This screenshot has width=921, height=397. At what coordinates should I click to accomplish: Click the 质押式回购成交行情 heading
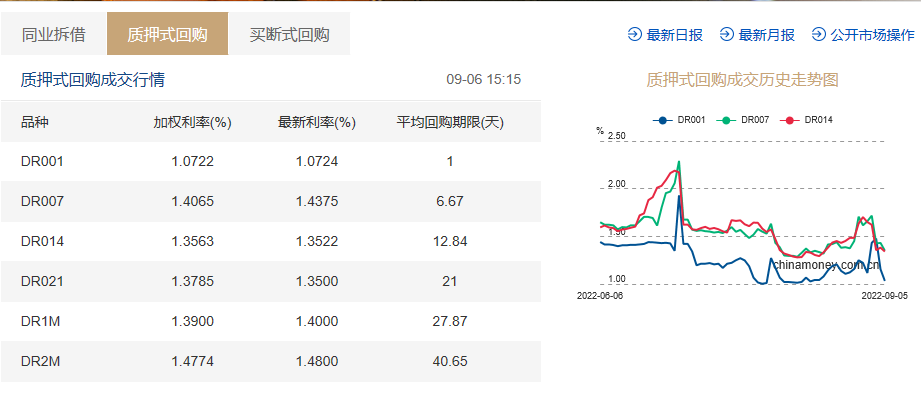[93, 79]
